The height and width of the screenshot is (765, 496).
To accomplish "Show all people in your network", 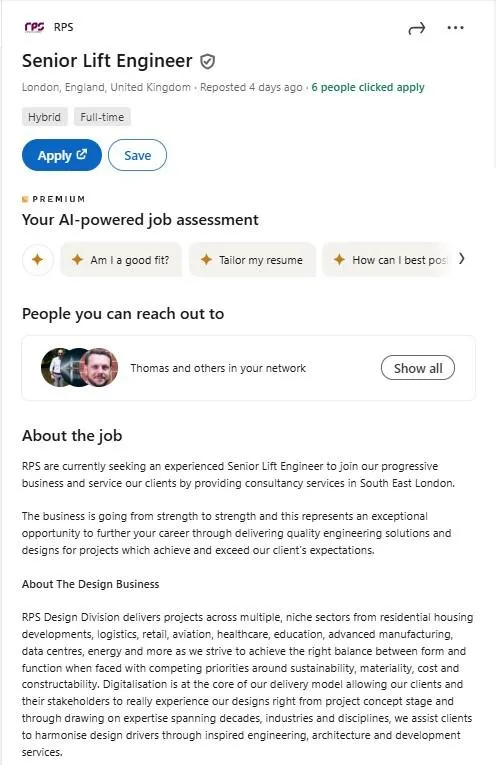I will [418, 368].
